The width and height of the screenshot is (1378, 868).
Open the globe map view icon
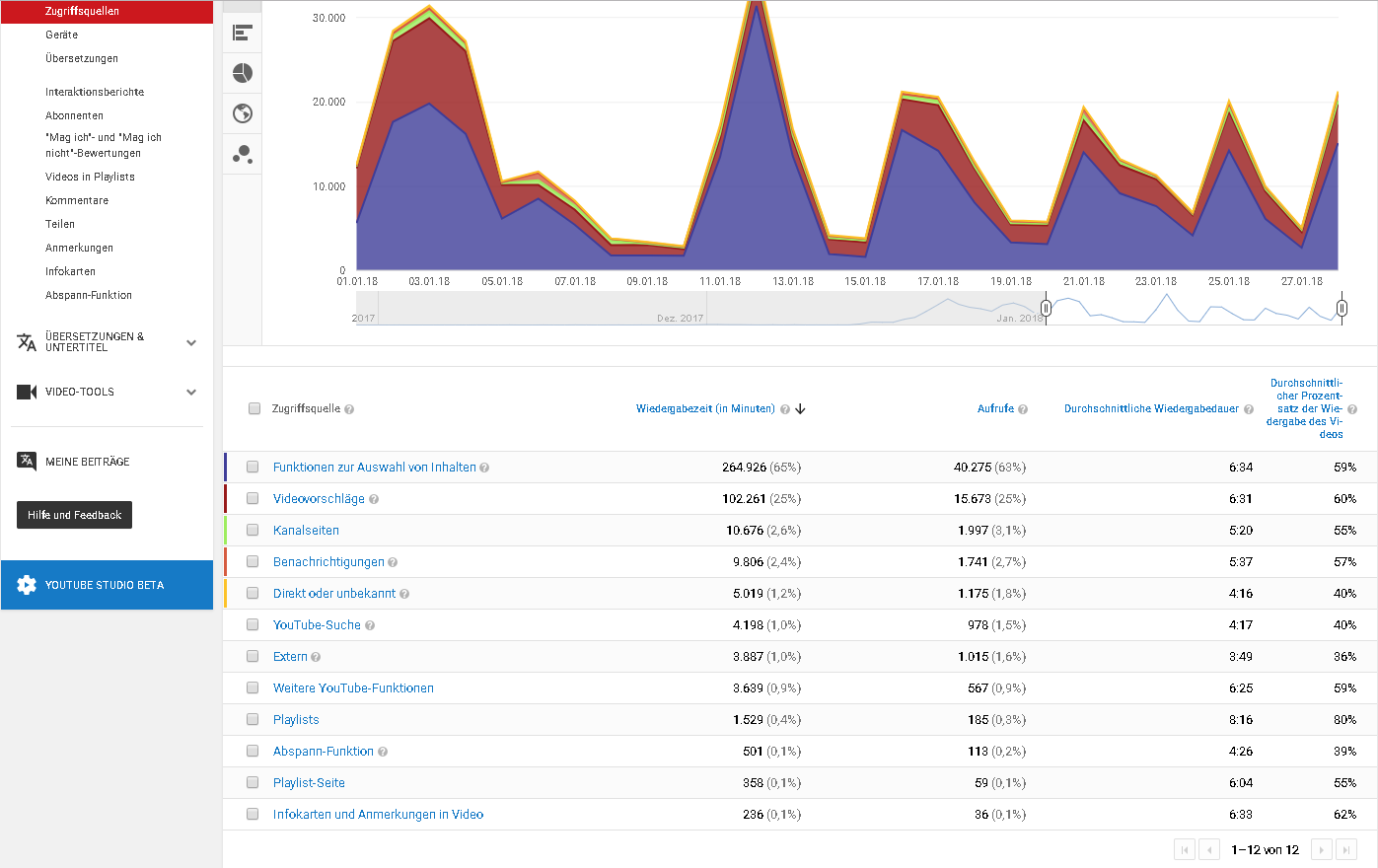tap(243, 113)
